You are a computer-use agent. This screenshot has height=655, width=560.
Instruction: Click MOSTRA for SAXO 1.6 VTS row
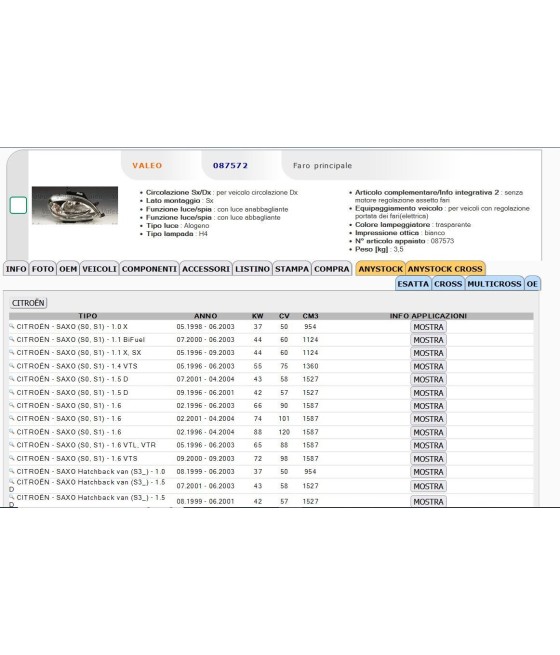[x=428, y=459]
